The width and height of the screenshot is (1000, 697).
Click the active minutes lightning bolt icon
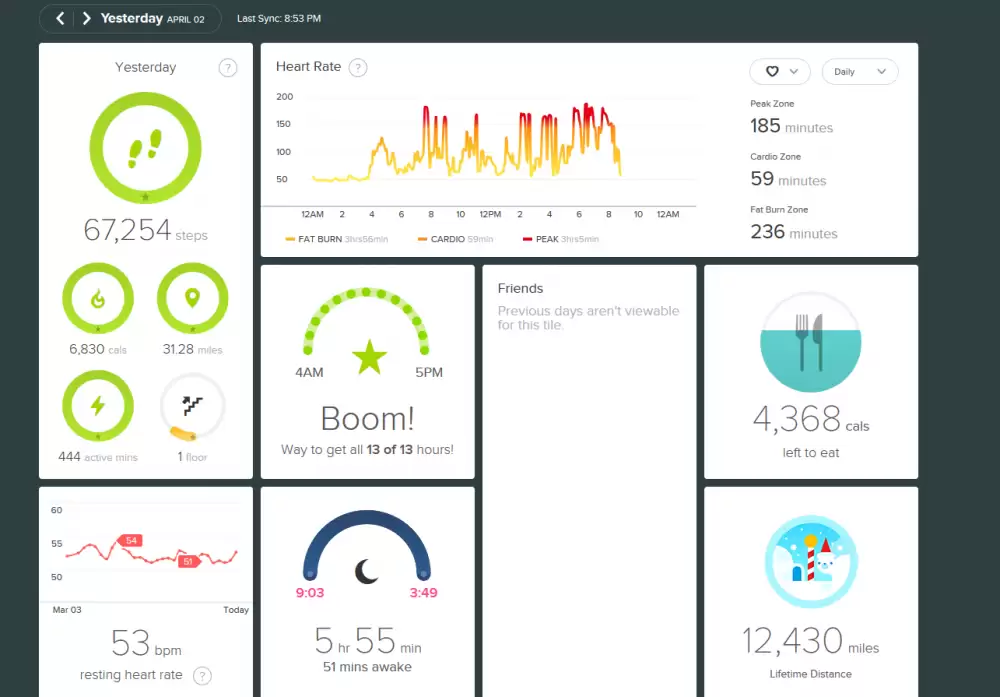98,405
